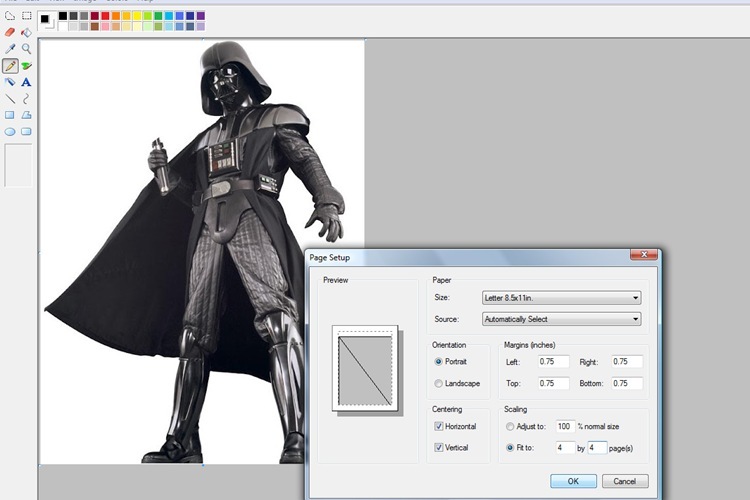This screenshot has width=750, height=500.
Task: Select the Rectangular selection tool
Action: 26,15
